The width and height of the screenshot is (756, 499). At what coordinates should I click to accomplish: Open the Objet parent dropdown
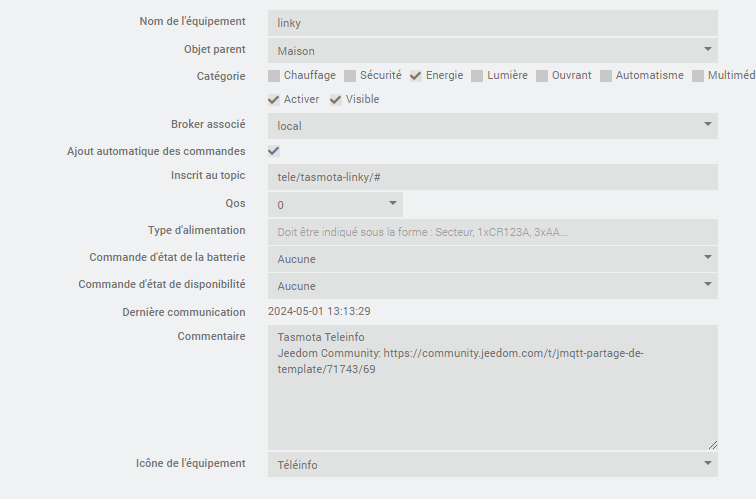(x=493, y=50)
